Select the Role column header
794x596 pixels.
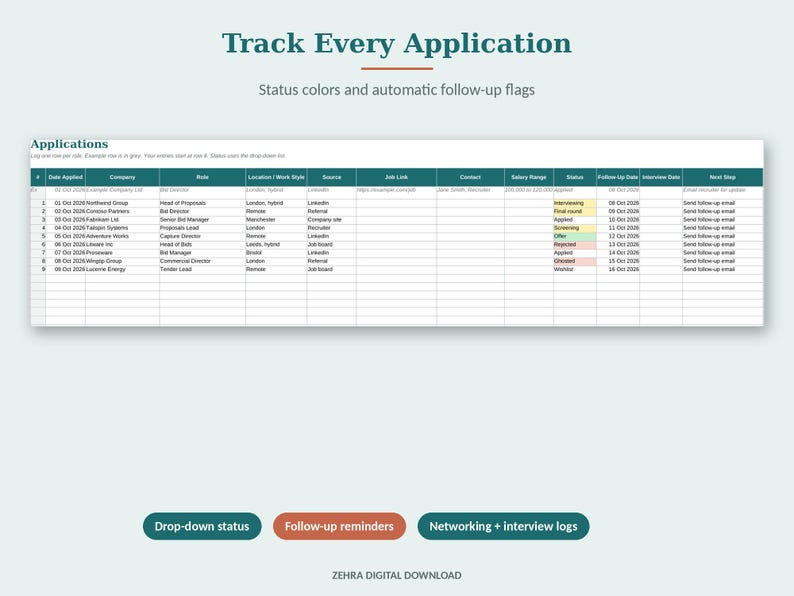point(203,177)
